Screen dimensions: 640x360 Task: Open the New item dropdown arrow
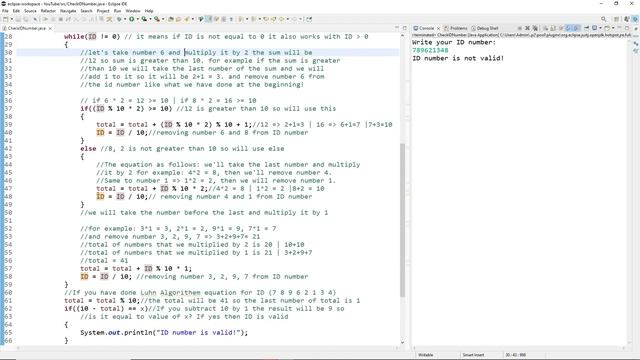click(12, 19)
